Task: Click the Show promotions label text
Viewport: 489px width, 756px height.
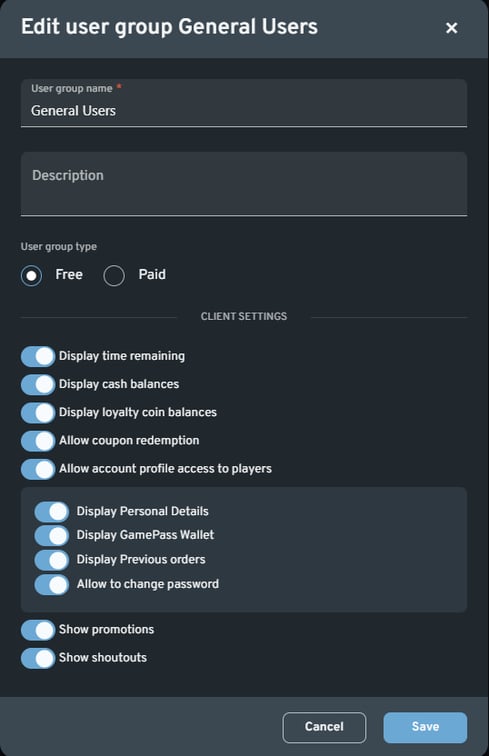Action: pyautogui.click(x=107, y=629)
